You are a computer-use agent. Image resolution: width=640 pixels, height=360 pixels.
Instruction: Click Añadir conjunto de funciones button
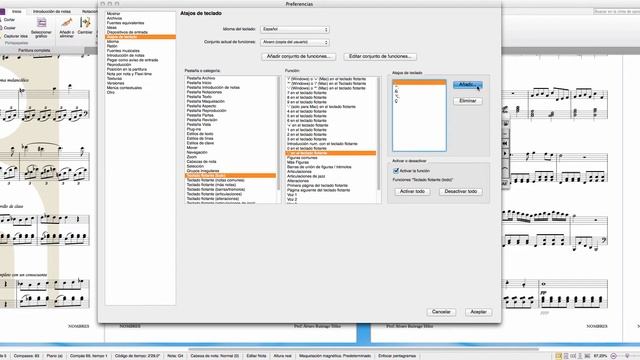(299, 56)
